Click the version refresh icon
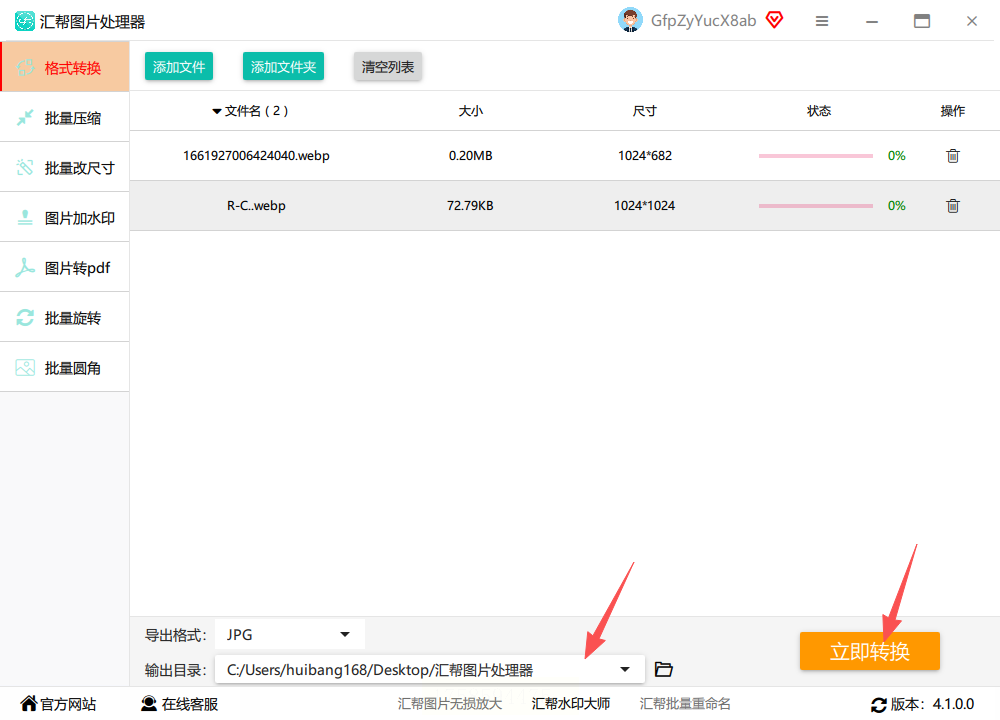This screenshot has height=720, width=1000. (879, 705)
